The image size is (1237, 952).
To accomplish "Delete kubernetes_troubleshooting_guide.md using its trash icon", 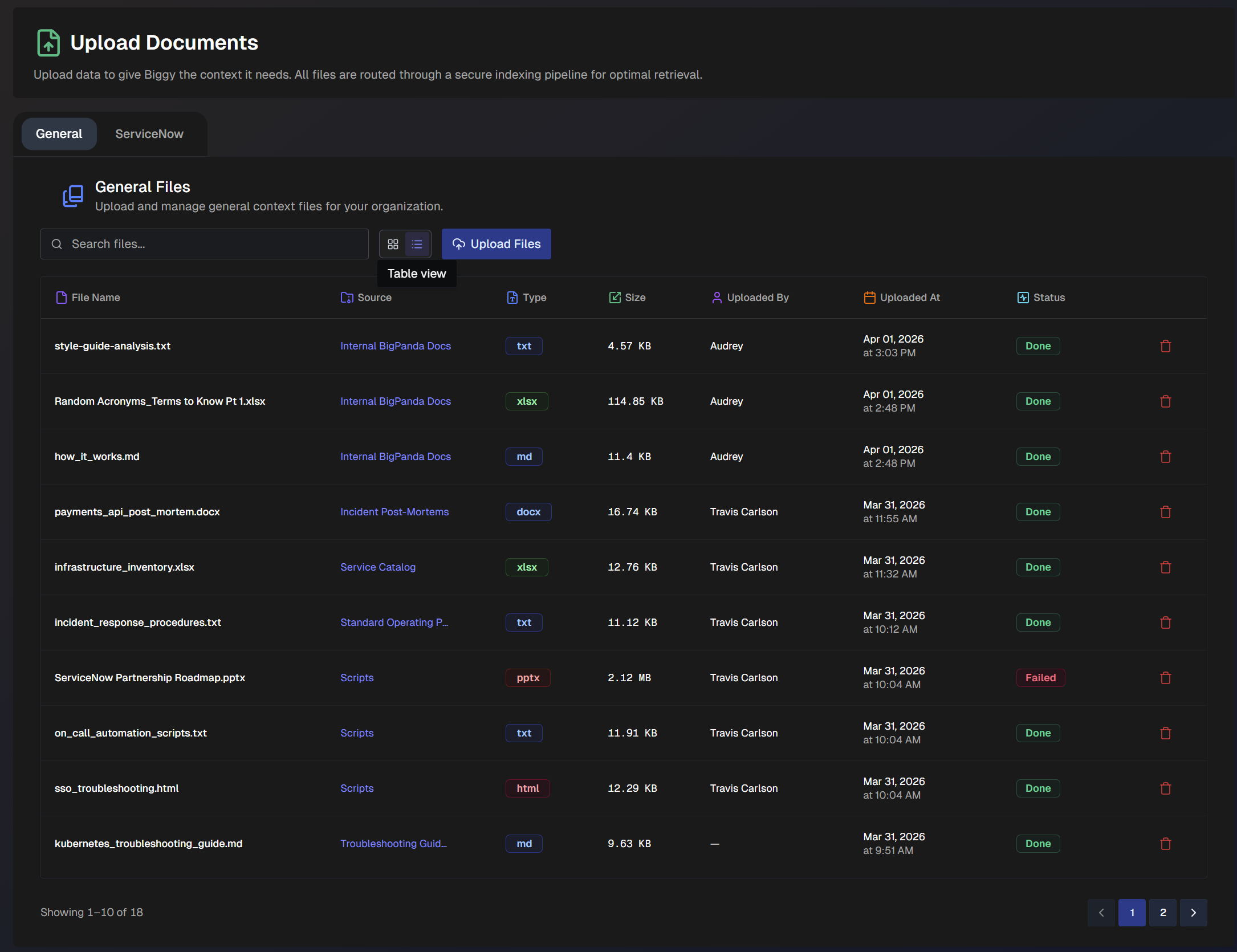I will click(x=1165, y=843).
